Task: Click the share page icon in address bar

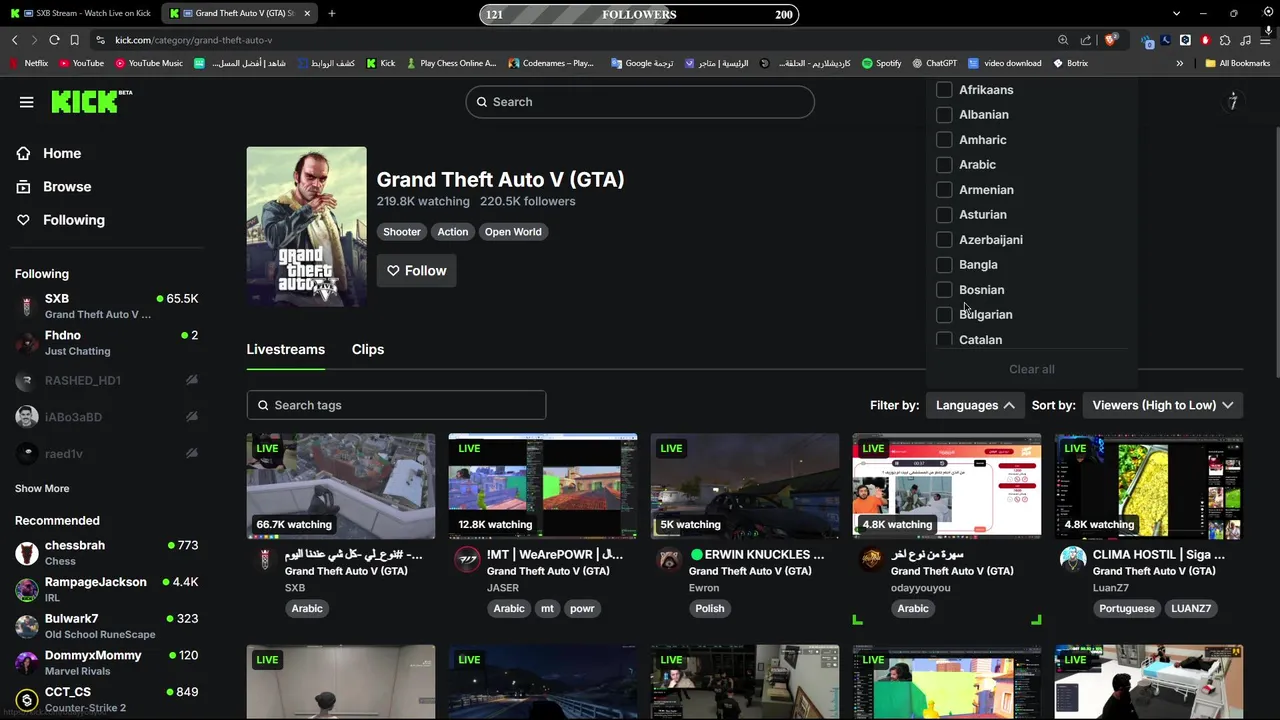Action: point(1086,40)
